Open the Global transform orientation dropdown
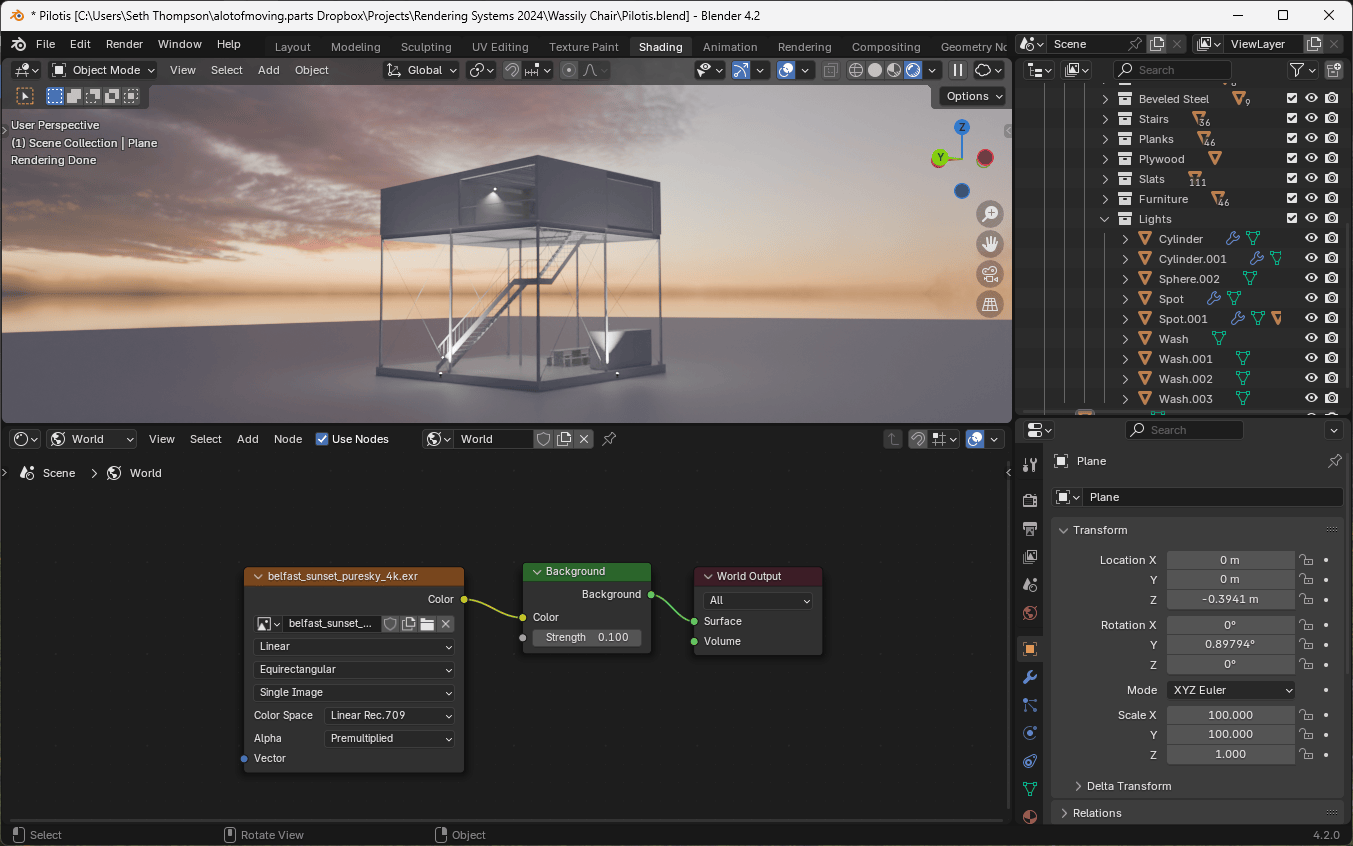The width and height of the screenshot is (1353, 846). point(422,70)
